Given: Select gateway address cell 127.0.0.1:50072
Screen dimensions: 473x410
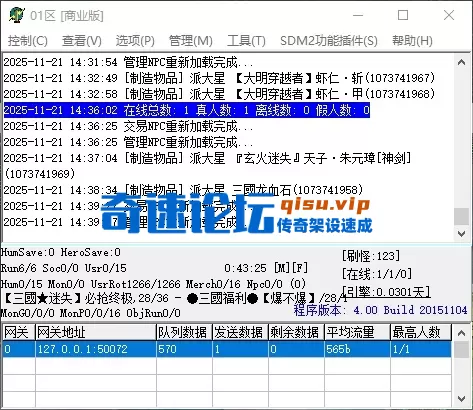Looking at the screenshot, I should pos(96,349).
